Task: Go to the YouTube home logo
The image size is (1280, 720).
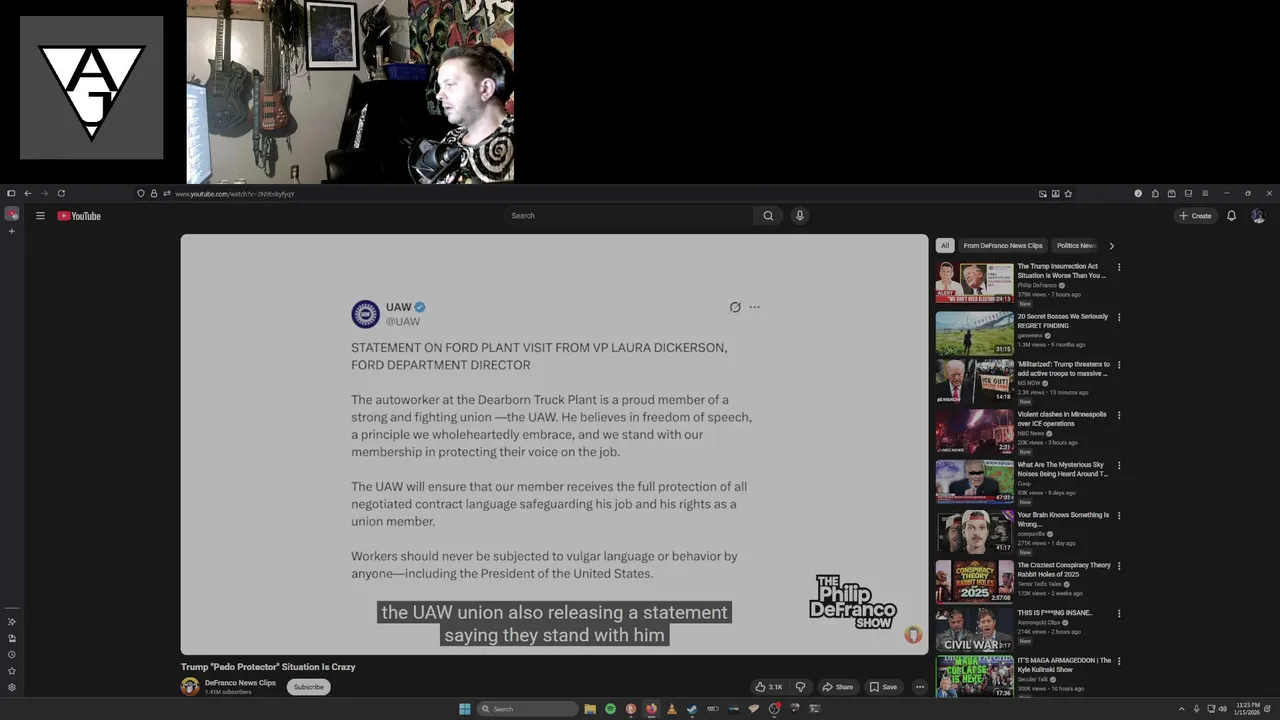Action: coord(79,216)
